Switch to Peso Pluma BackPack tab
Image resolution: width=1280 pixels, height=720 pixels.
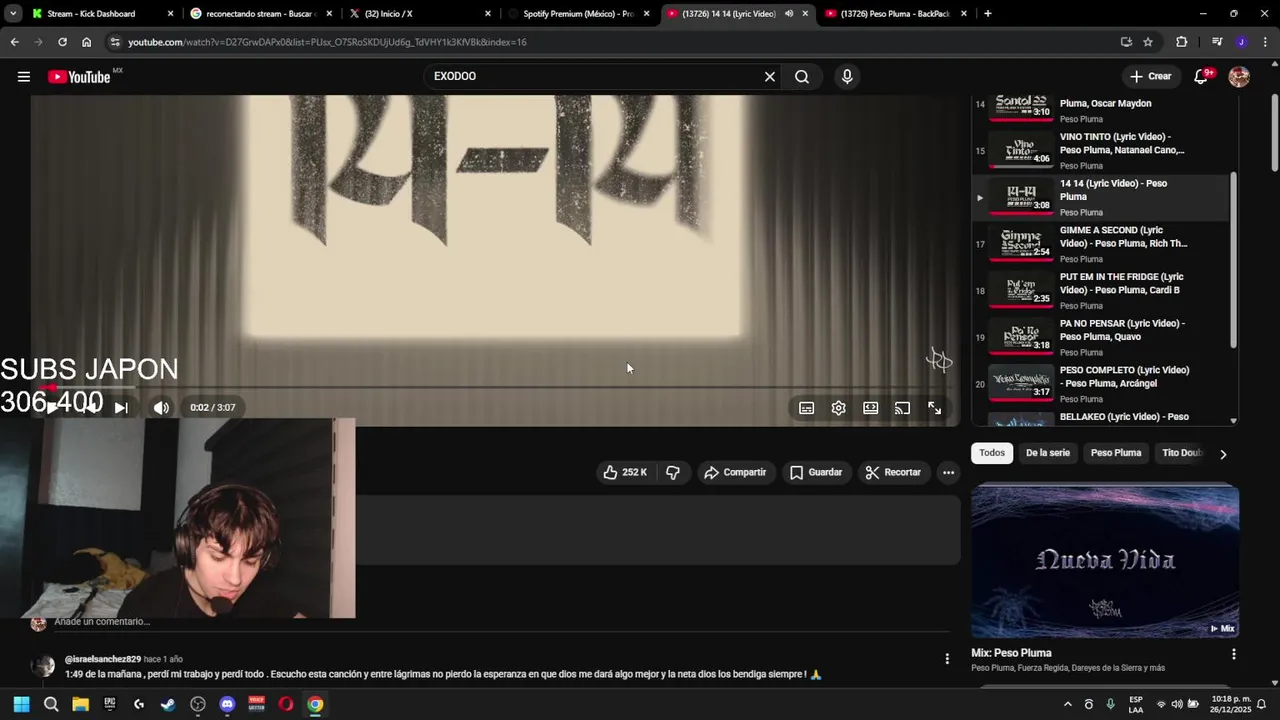tap(895, 14)
